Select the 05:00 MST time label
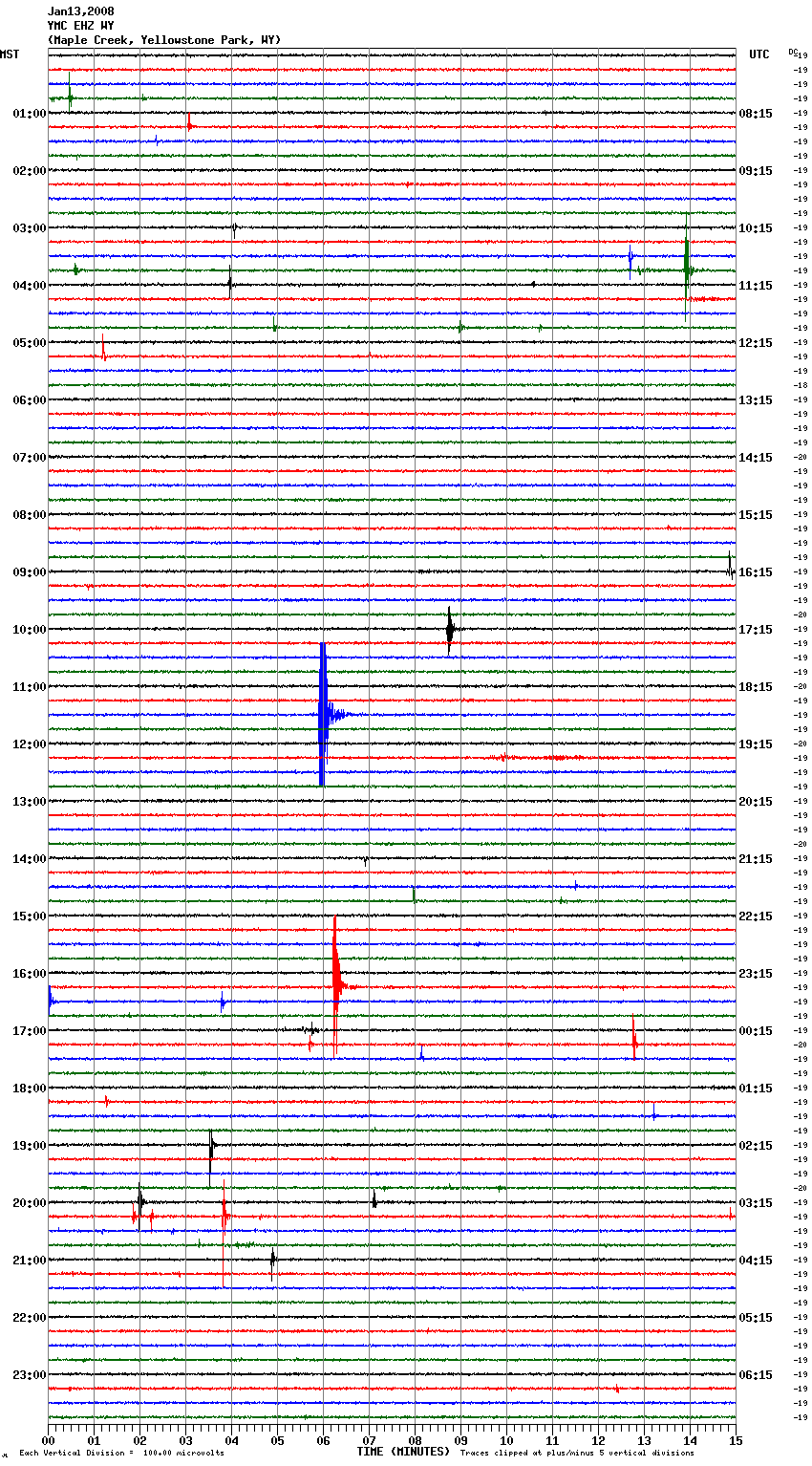Viewport: 812px width, 1466px height. [29, 343]
